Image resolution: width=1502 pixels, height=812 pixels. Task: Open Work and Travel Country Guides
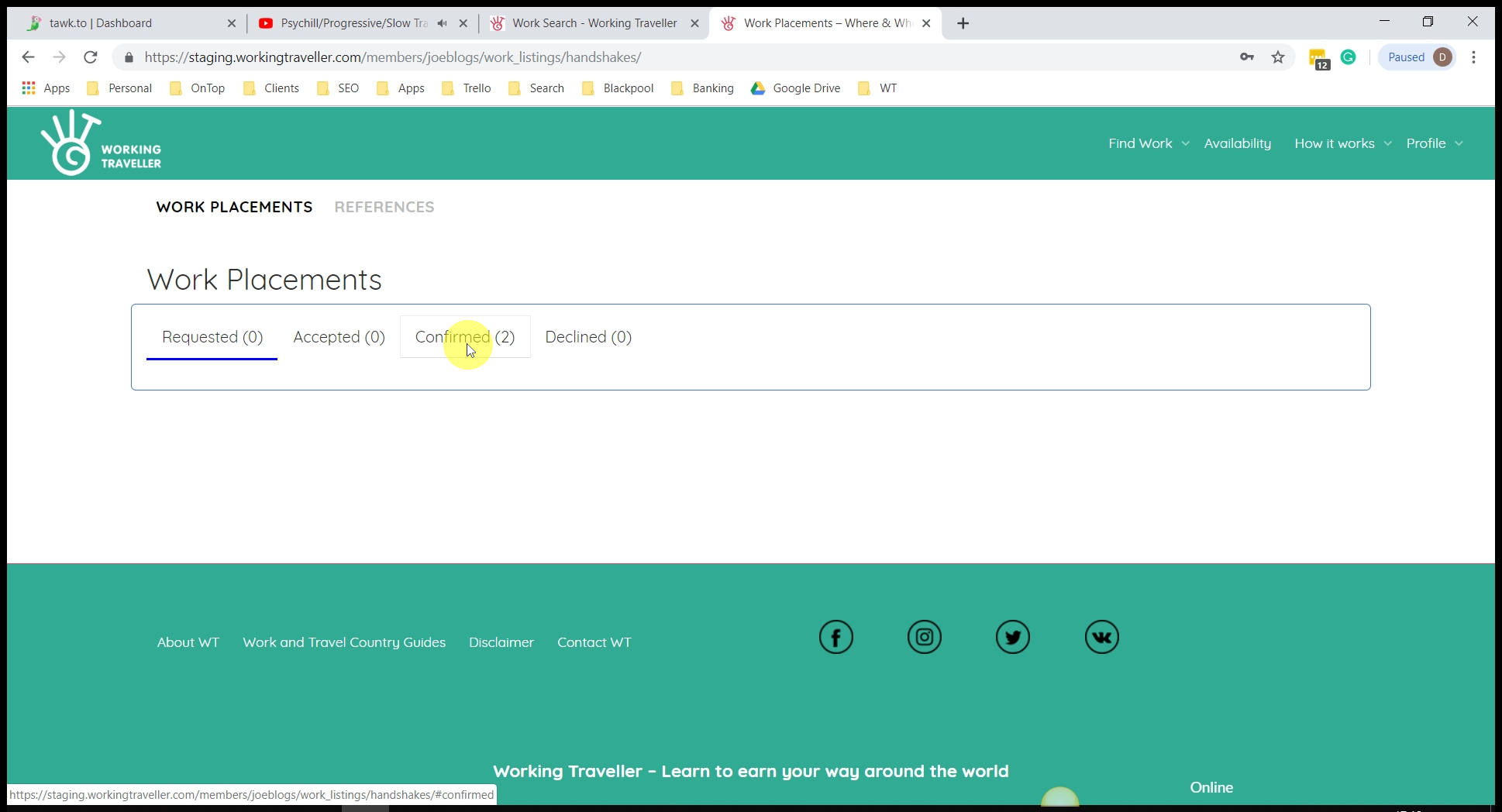[344, 642]
